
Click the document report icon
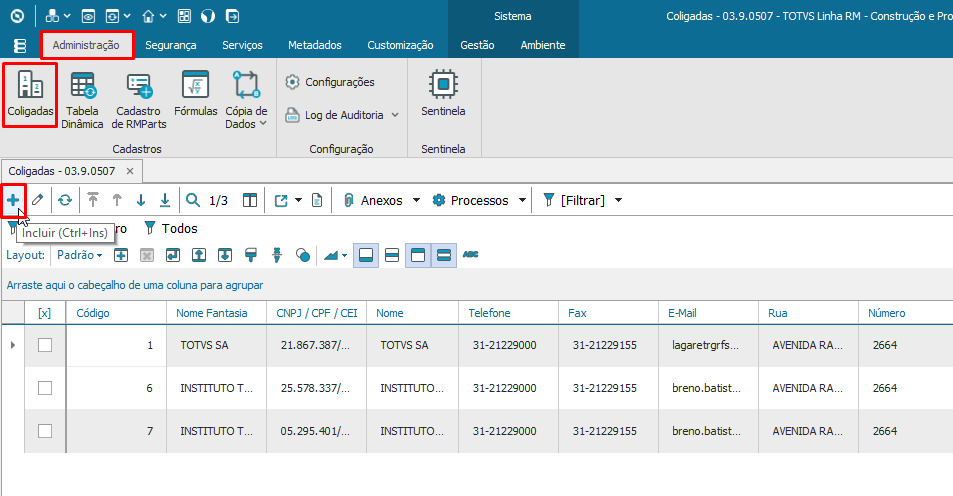click(317, 200)
